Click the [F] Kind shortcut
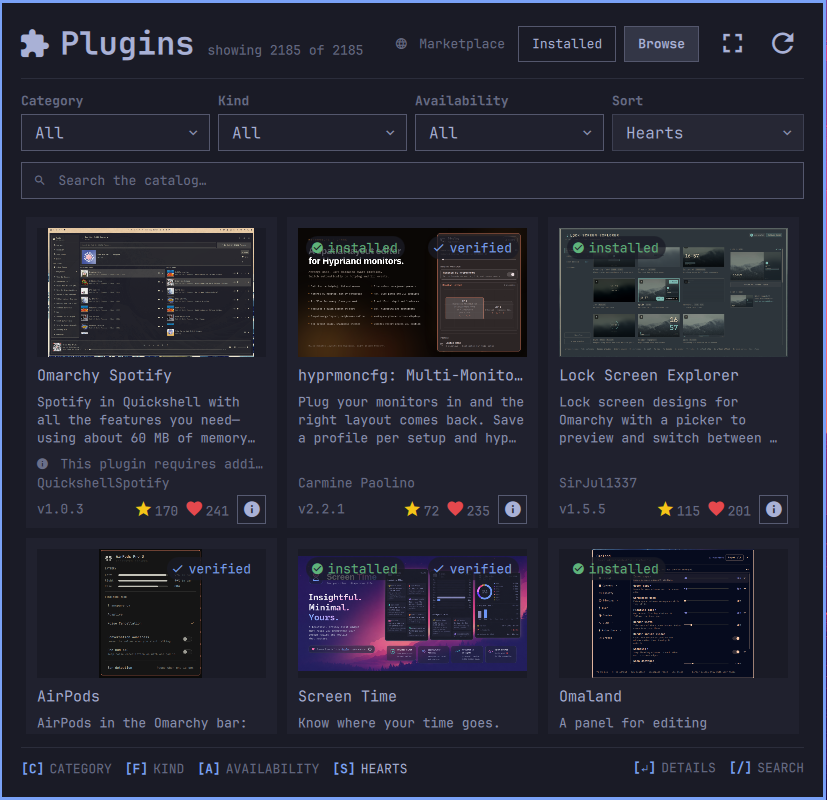 155,768
